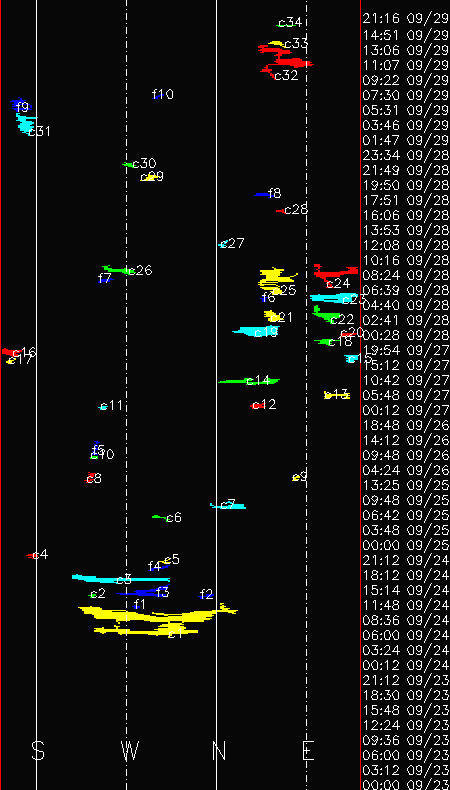Select the green c26 event streak
450x790 pixels.
tap(116, 270)
